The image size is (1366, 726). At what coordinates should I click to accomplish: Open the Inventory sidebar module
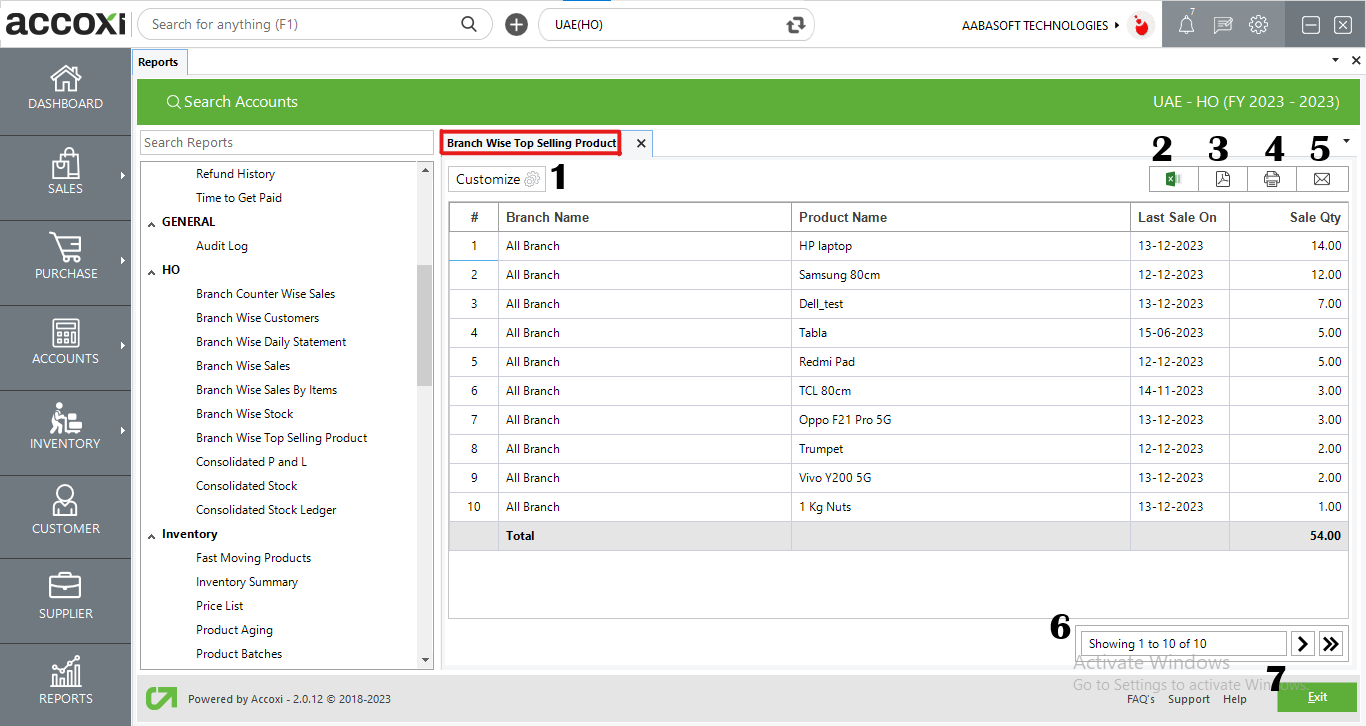[65, 428]
